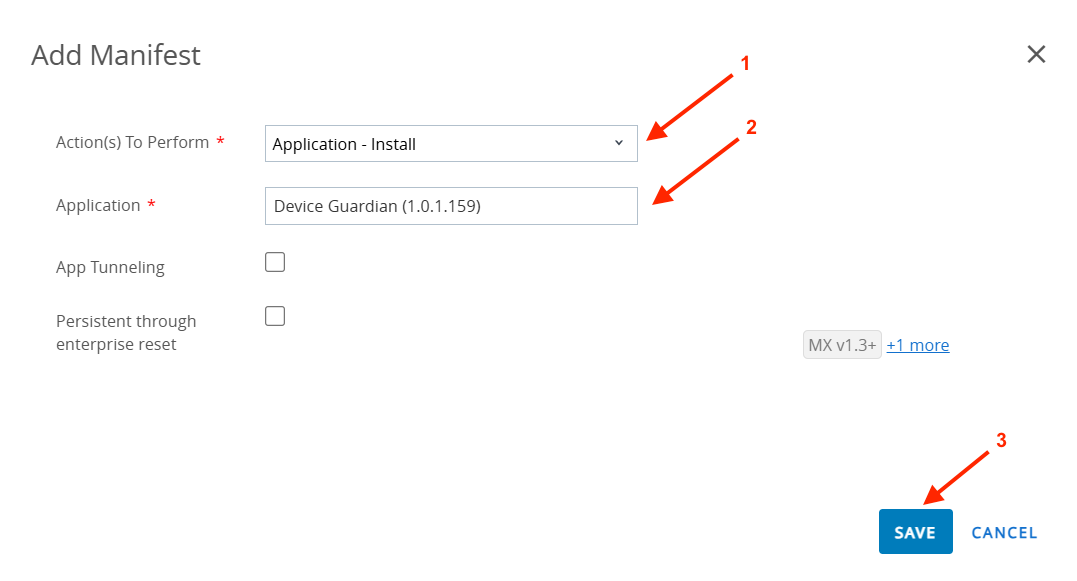Check Persistent through enterprise reset box

[275, 316]
